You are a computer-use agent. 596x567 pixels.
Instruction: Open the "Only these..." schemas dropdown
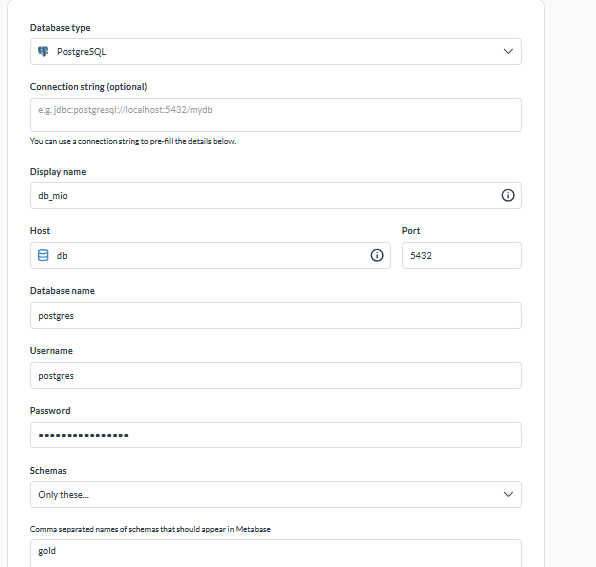click(276, 494)
